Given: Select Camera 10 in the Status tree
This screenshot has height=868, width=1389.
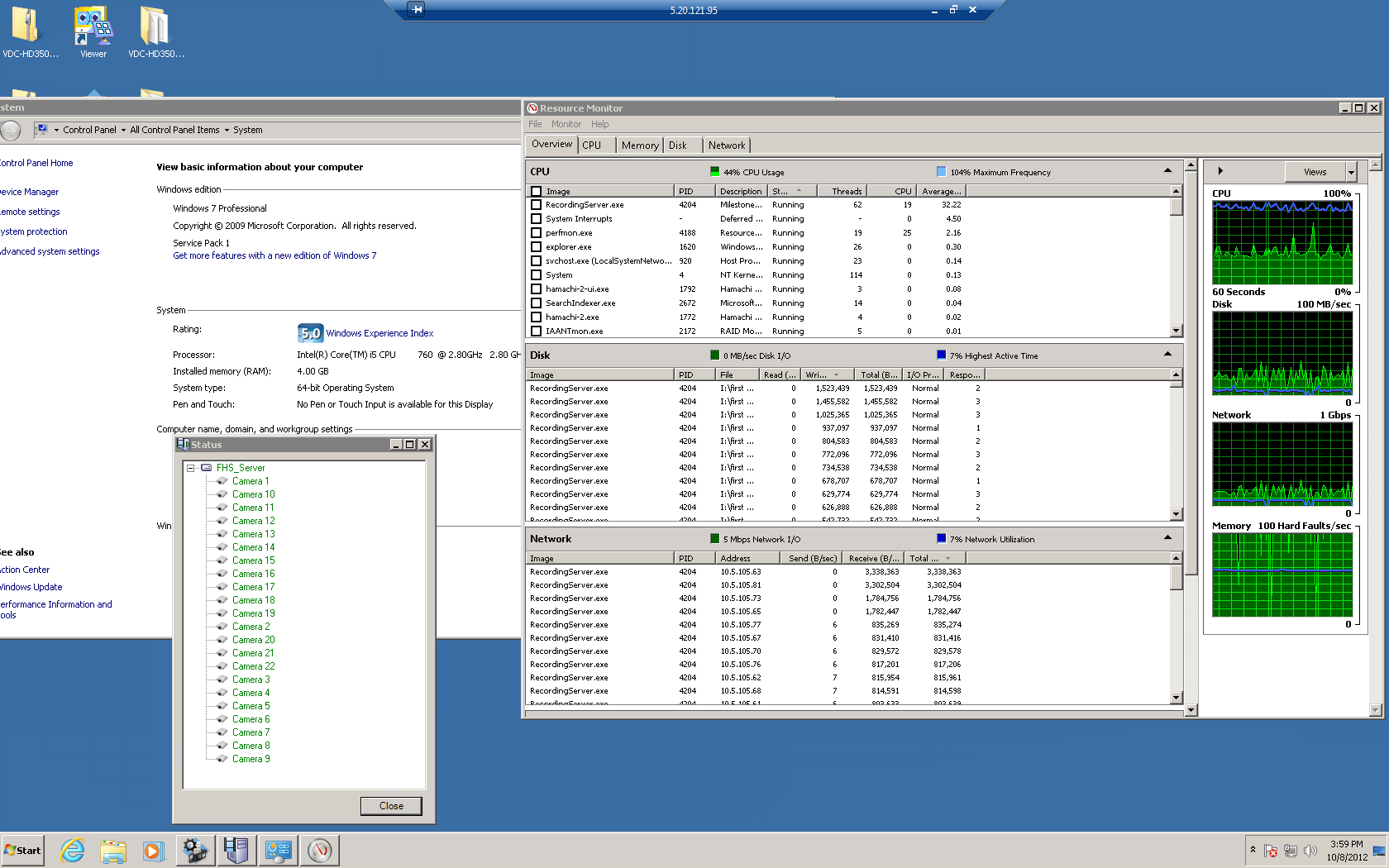Looking at the screenshot, I should pos(253,494).
